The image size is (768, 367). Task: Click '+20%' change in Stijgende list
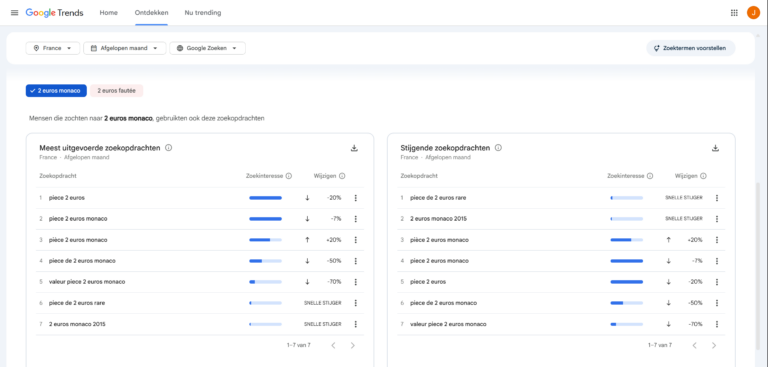695,240
